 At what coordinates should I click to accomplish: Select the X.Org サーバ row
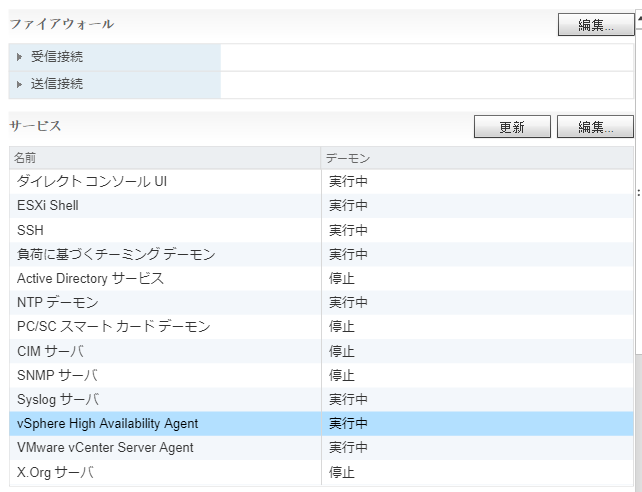click(321, 472)
